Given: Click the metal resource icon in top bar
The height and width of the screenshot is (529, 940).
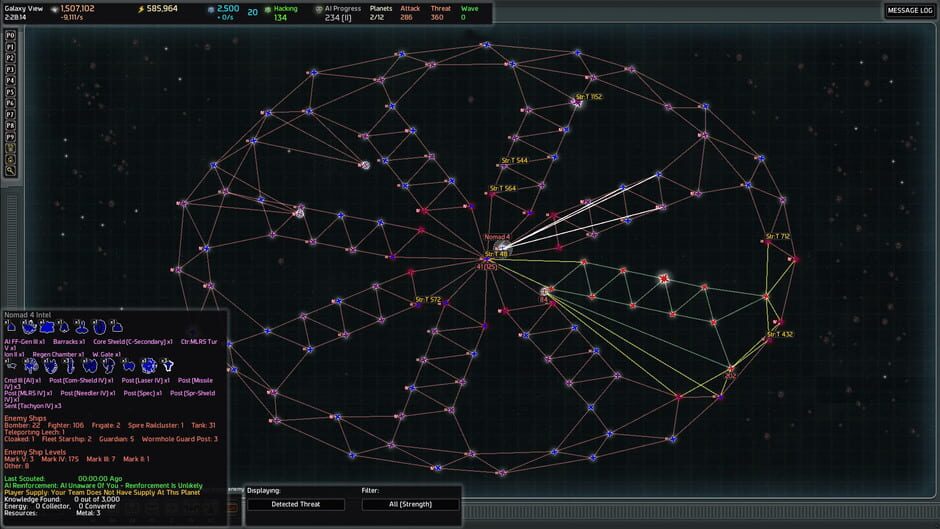Looking at the screenshot, I should click(x=55, y=9).
